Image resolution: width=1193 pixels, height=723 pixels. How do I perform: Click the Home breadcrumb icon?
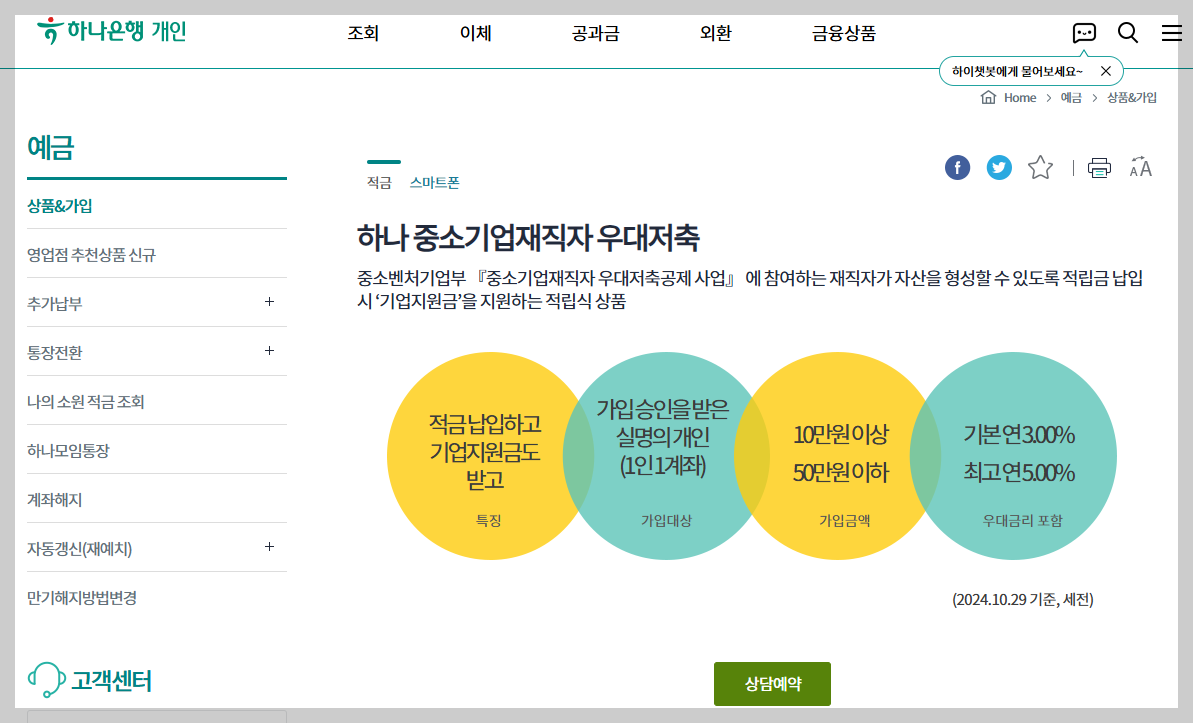pyautogui.click(x=988, y=97)
